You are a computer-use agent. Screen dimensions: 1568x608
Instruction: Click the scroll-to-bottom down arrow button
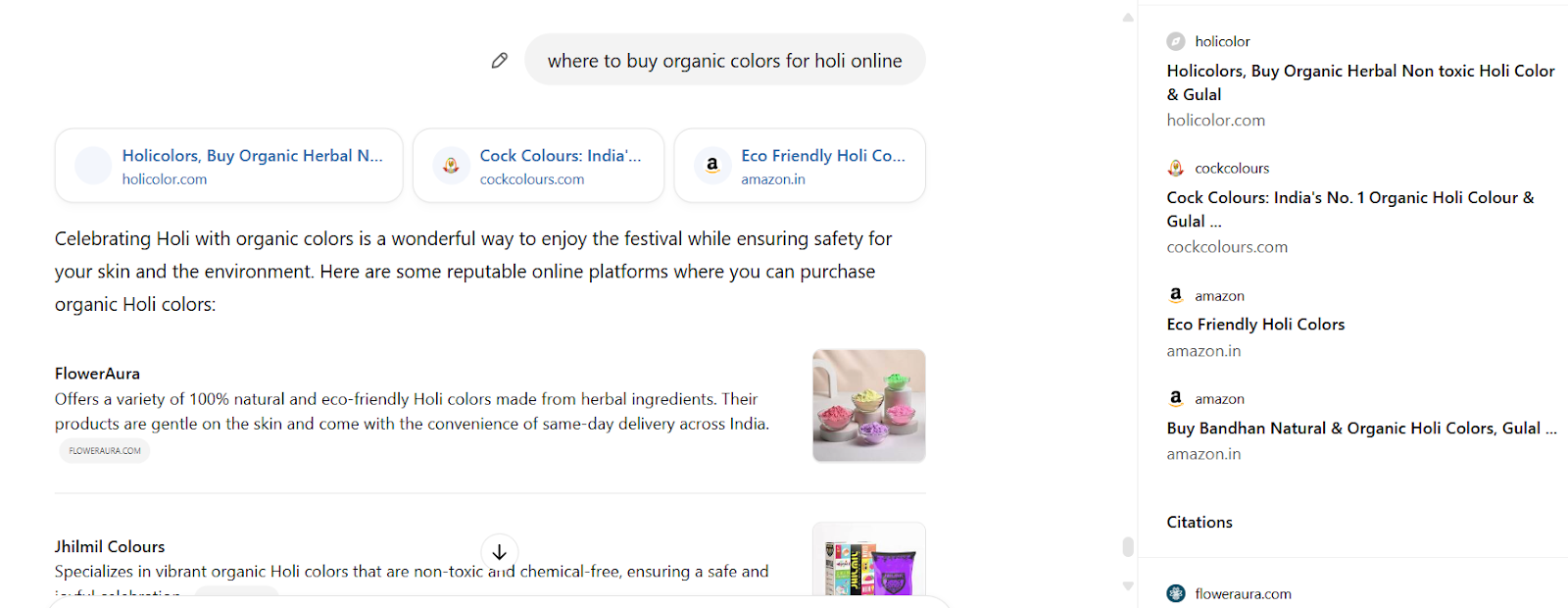click(x=500, y=552)
